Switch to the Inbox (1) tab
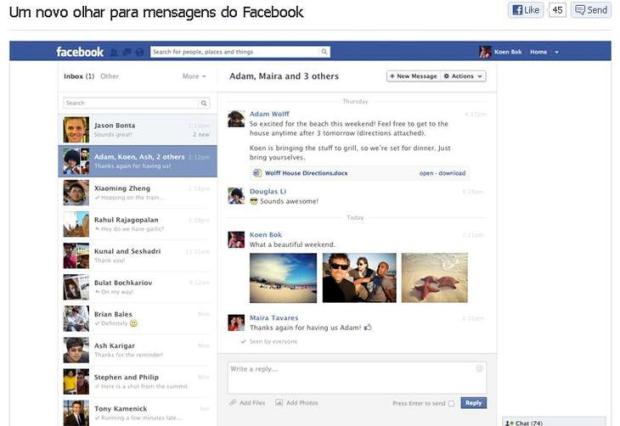Viewport: 620px width, 426px height. [x=79, y=76]
